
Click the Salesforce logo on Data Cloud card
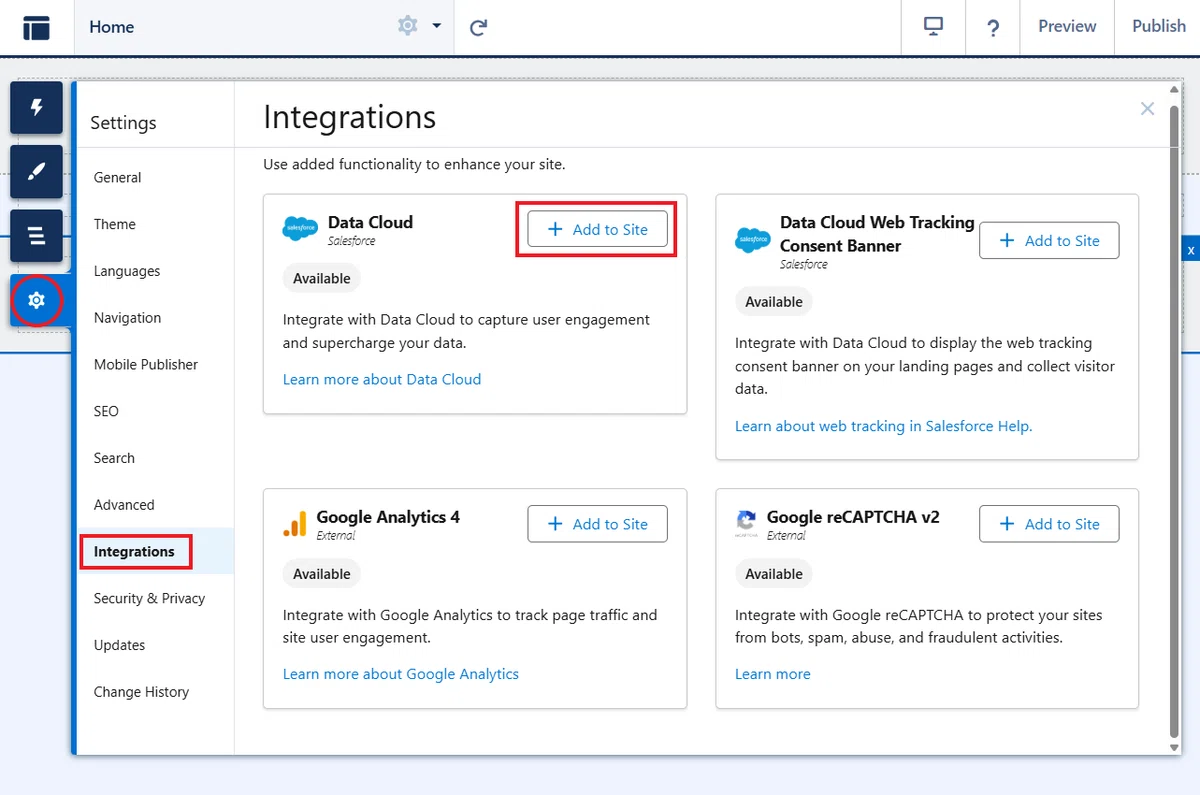300,229
